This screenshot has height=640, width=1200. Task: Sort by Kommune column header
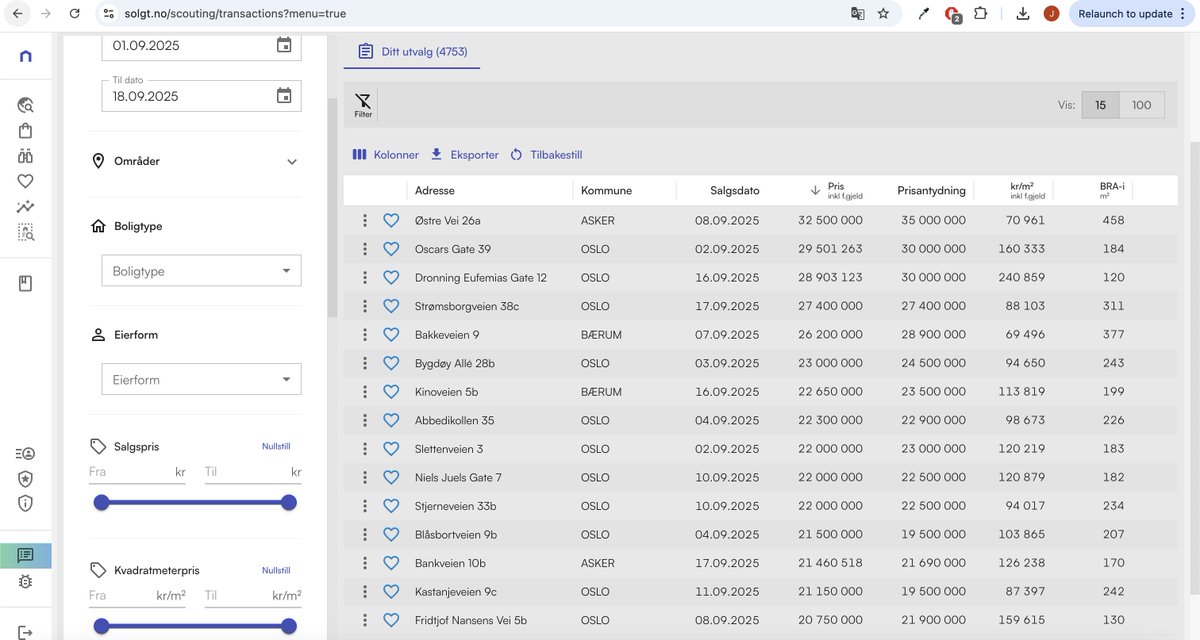(x=606, y=190)
